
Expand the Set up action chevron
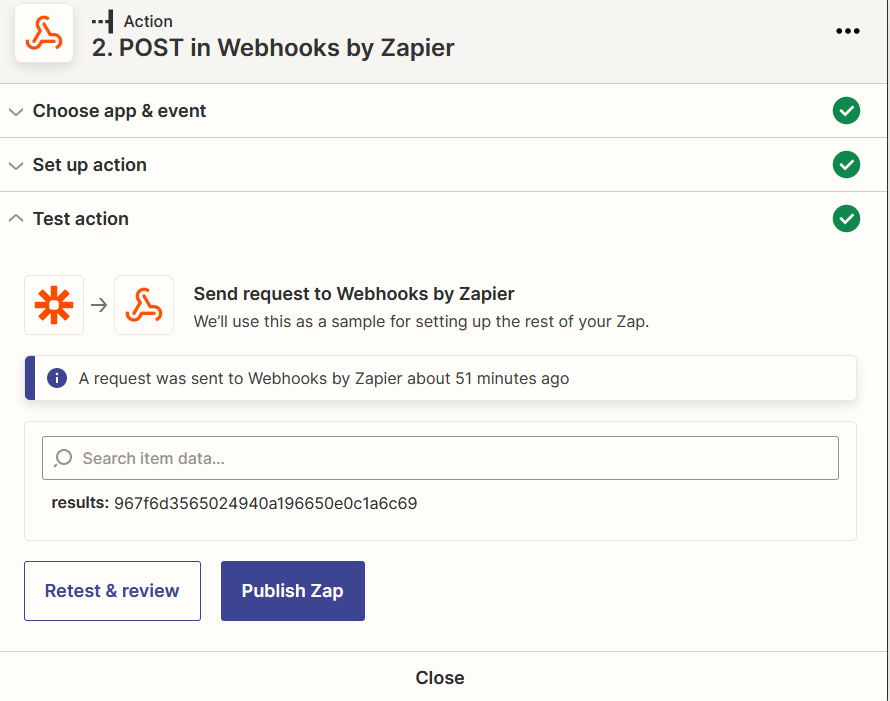(x=16, y=166)
